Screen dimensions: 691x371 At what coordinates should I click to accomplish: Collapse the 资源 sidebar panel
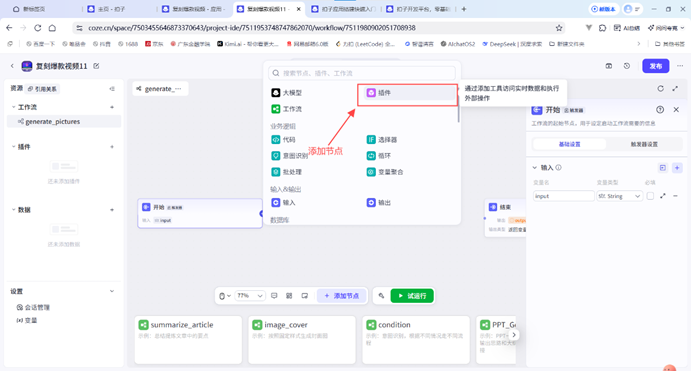point(112,89)
